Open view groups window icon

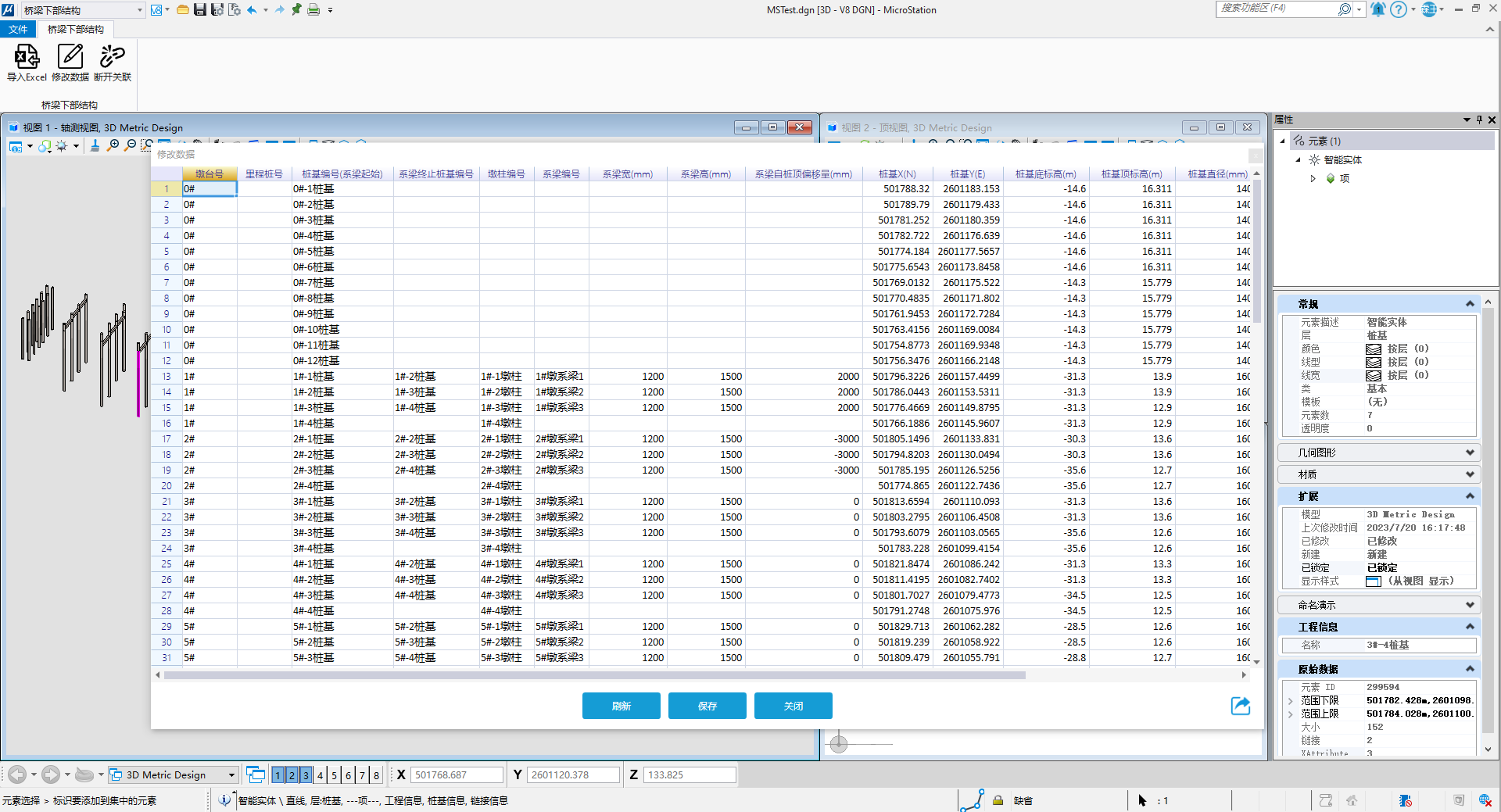256,774
